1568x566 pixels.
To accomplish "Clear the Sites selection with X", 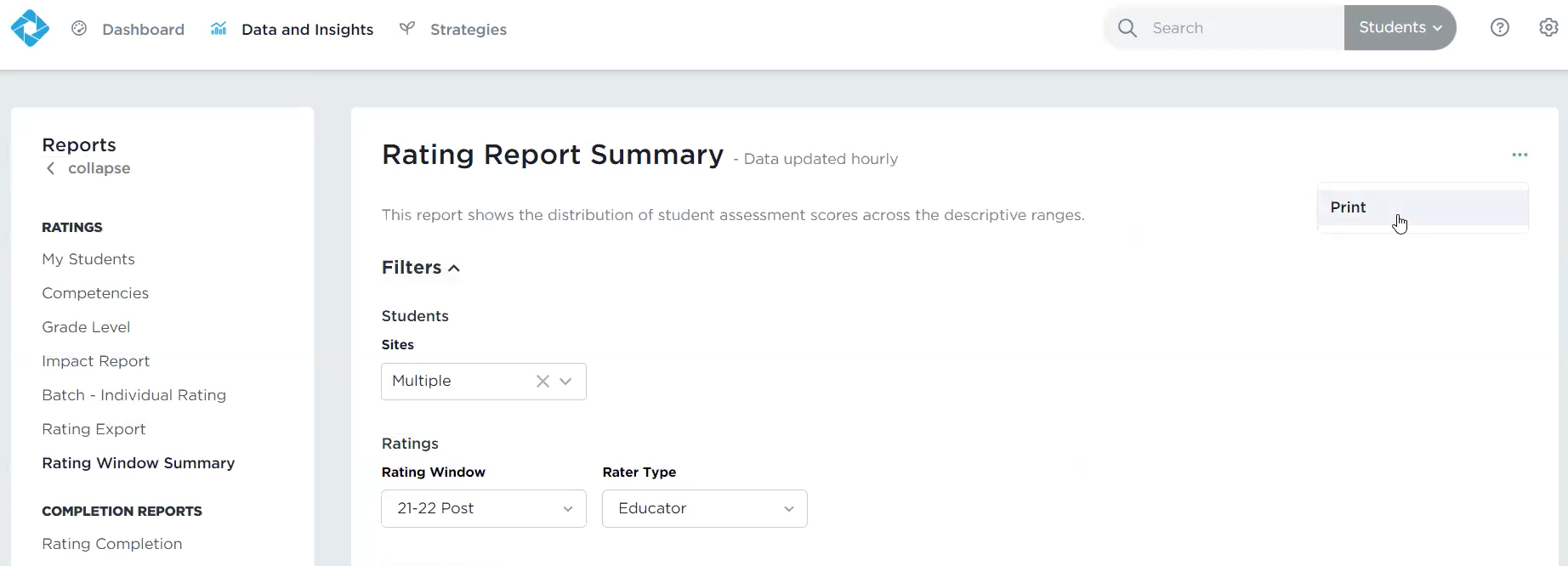I will pos(543,382).
